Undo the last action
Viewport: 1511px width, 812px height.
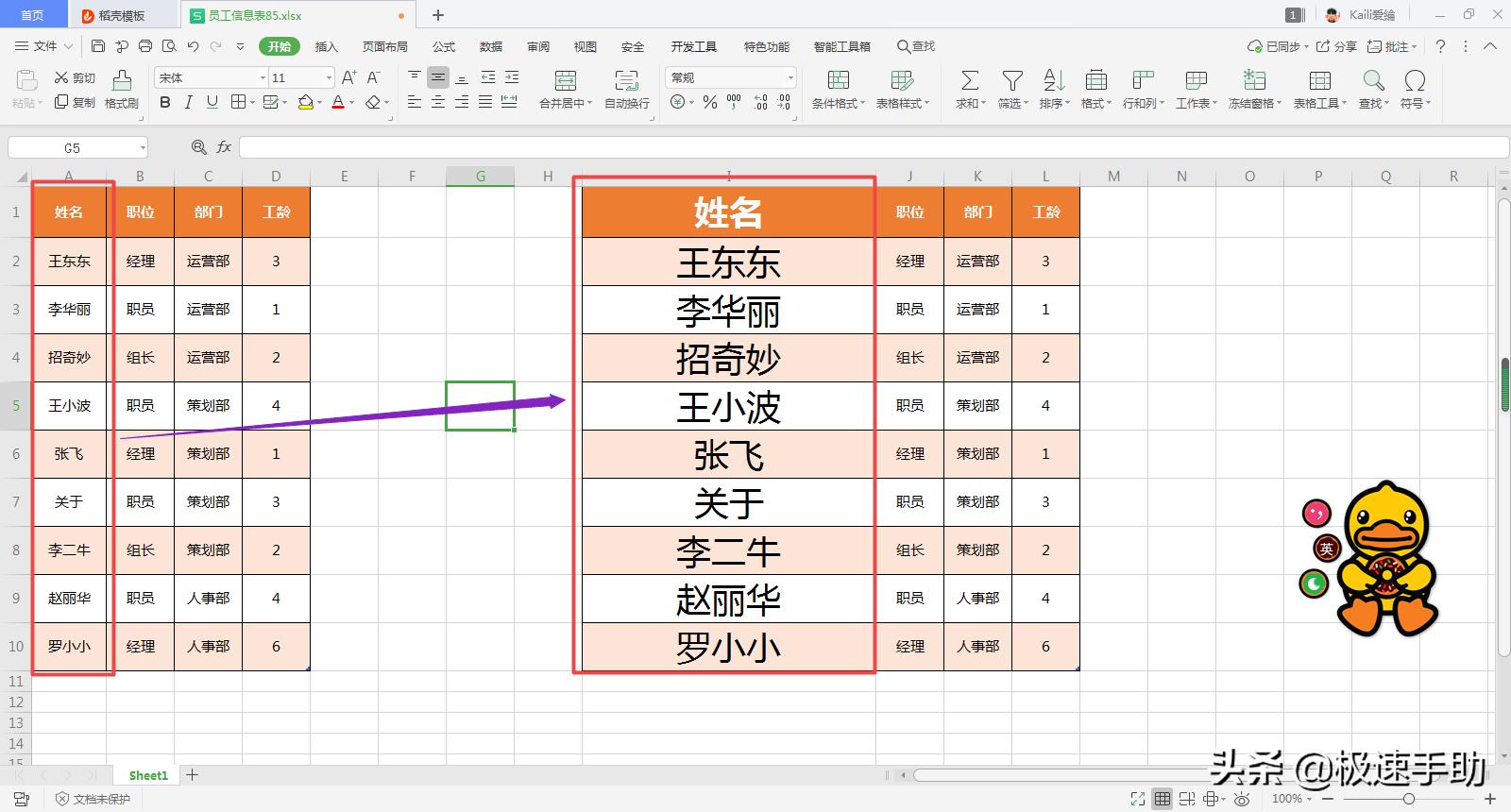(193, 46)
